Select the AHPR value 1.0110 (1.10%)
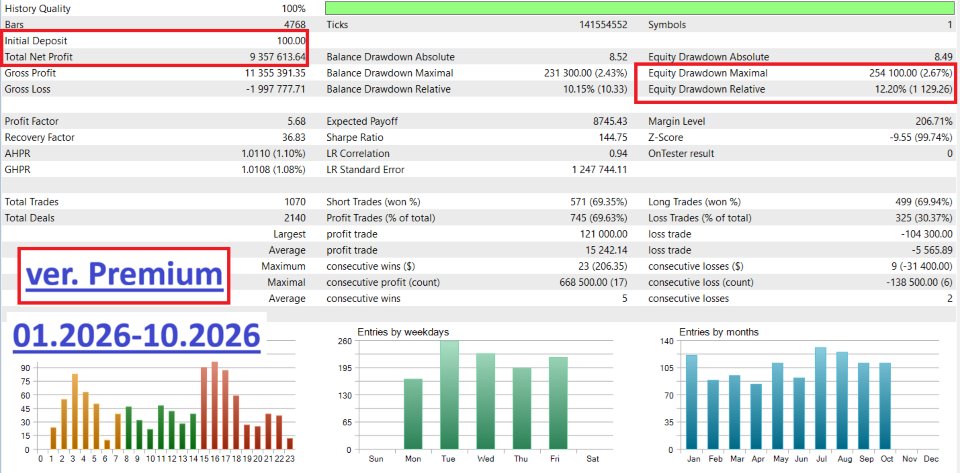This screenshot has height=473, width=960. (274, 154)
